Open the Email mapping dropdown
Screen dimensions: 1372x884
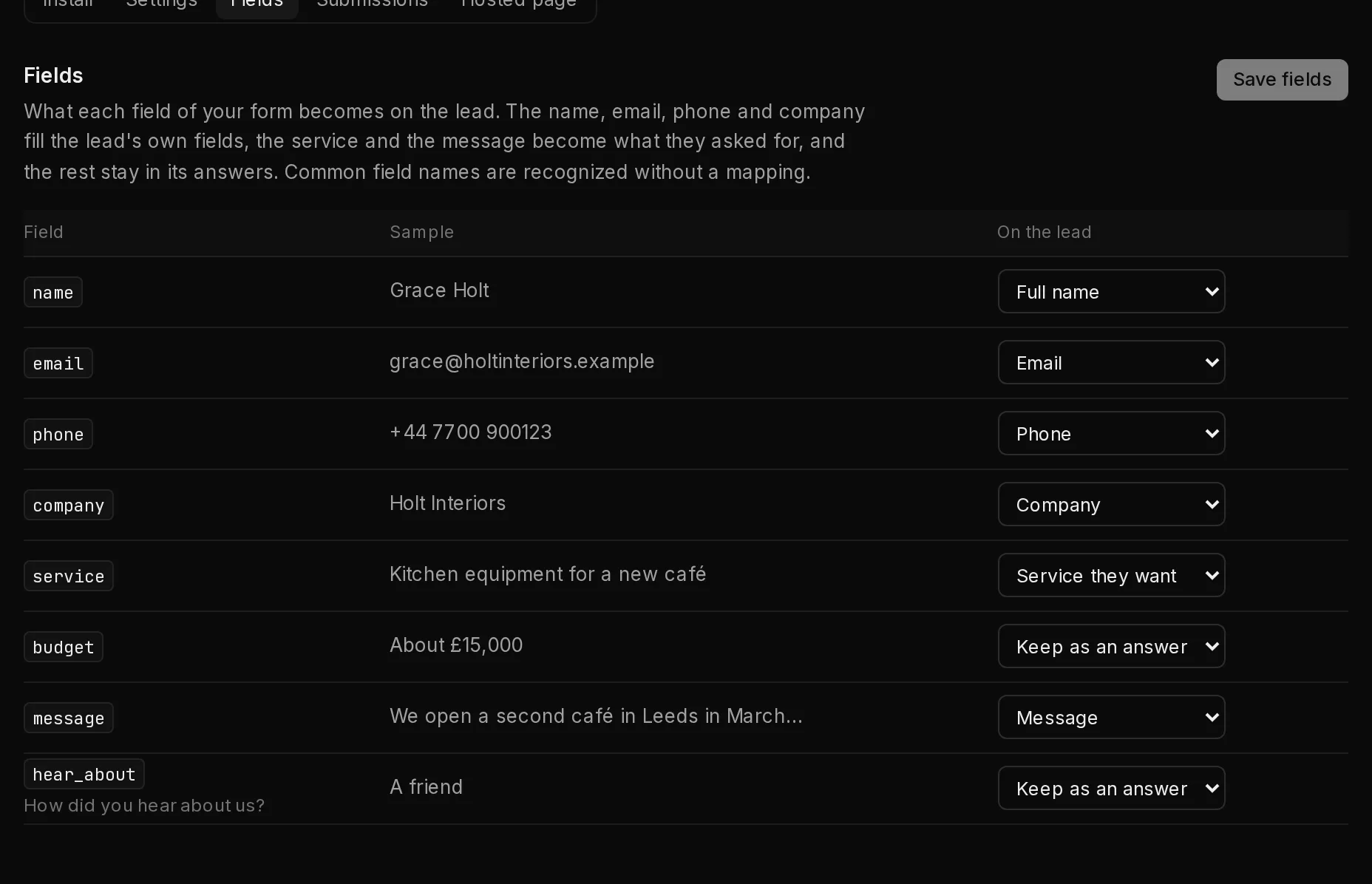click(x=1111, y=362)
